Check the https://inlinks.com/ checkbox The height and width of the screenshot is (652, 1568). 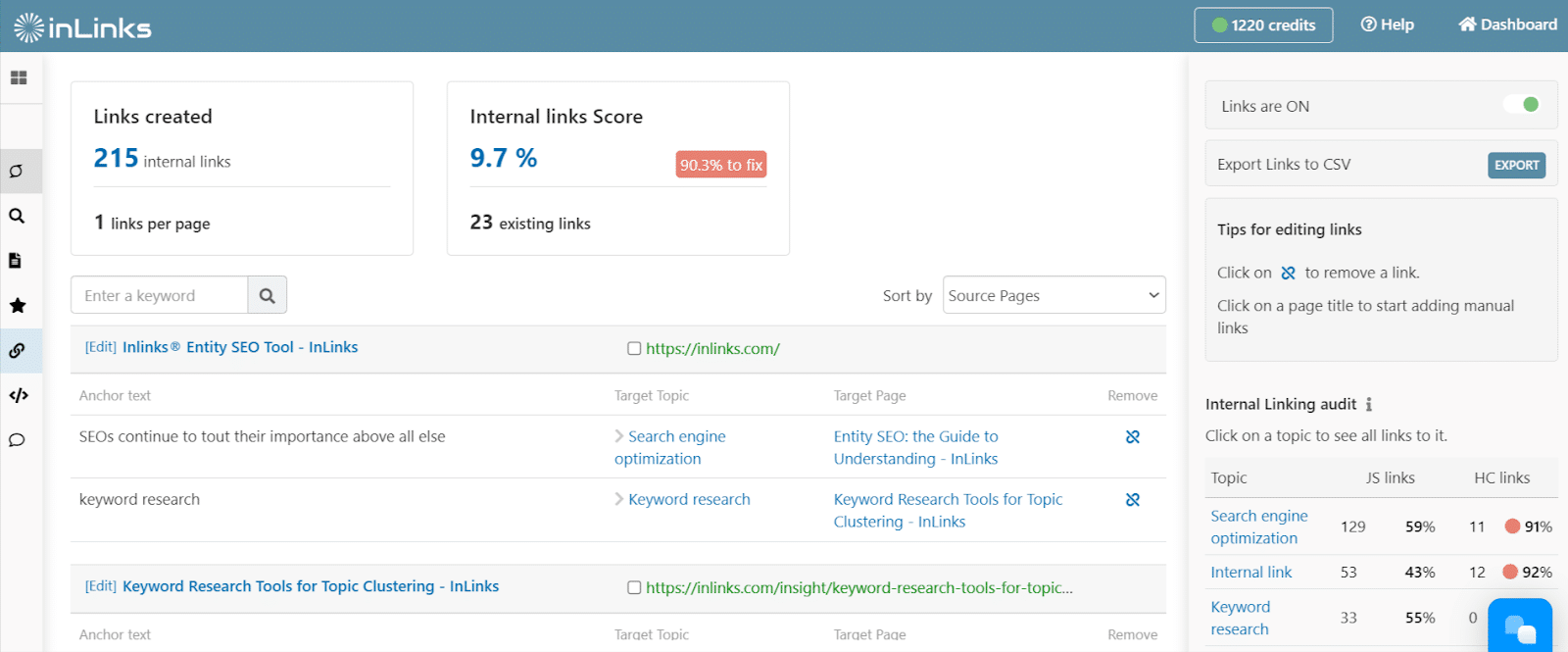(x=634, y=348)
